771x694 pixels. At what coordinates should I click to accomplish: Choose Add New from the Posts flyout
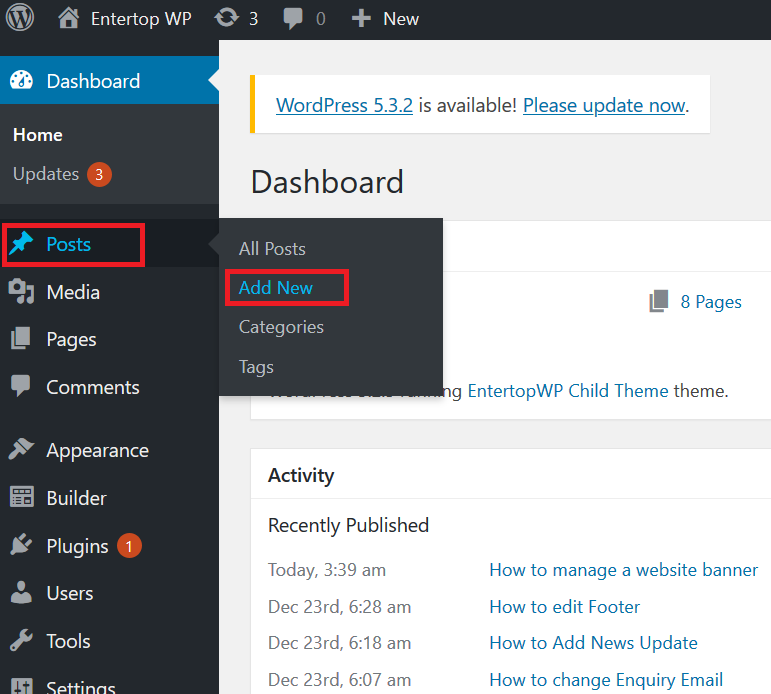[275, 288]
